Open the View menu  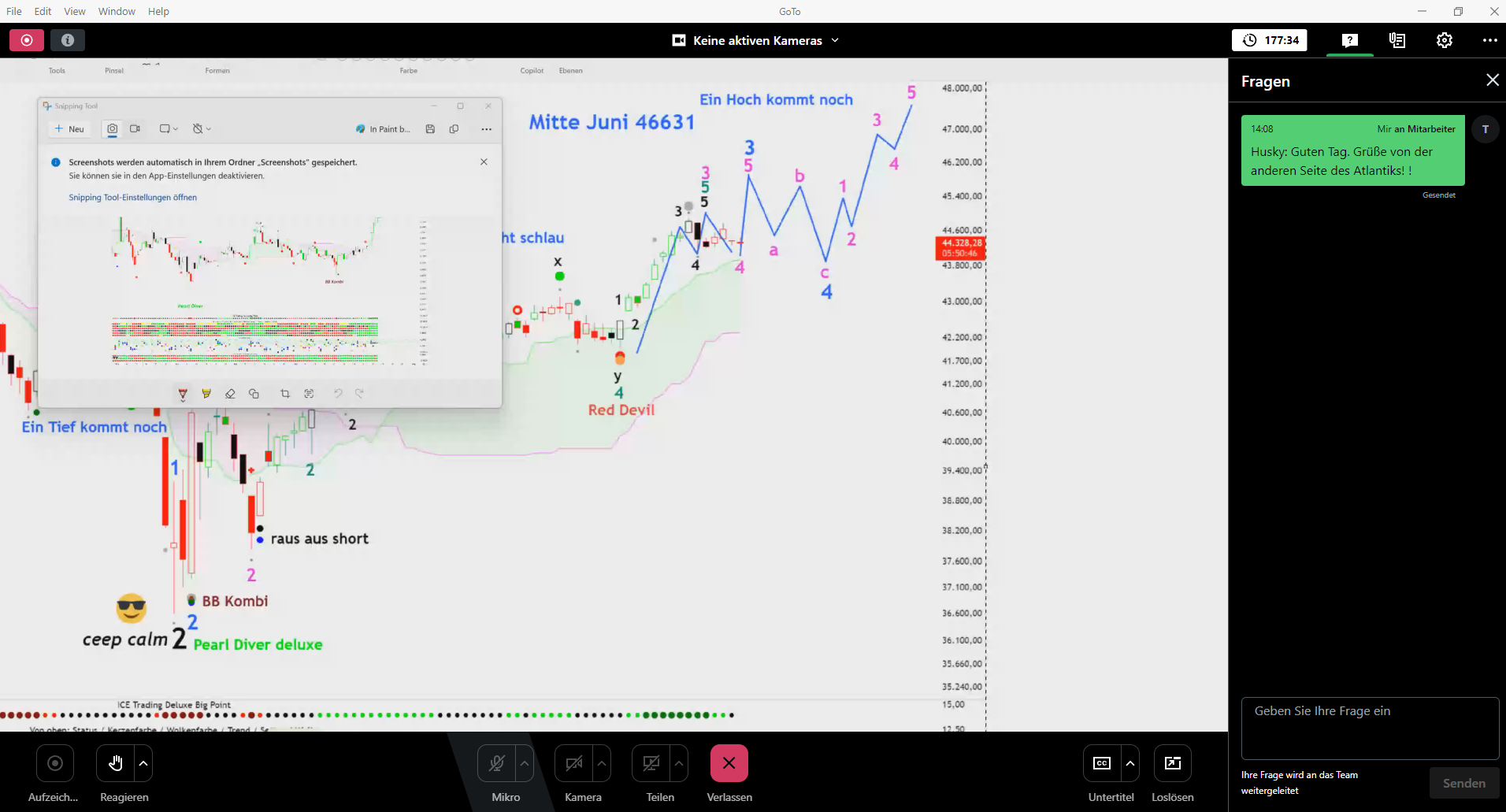pos(75,11)
